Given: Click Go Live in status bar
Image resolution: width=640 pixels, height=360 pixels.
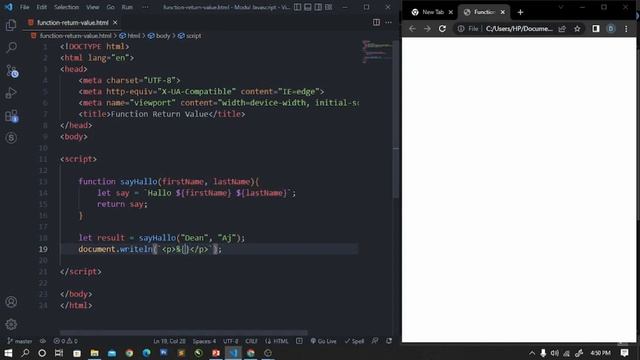Looking at the screenshot, I should point(323,341).
